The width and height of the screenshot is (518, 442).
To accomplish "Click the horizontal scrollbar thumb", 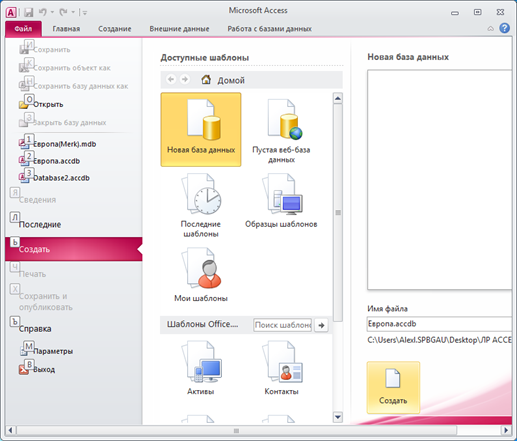I will click(x=236, y=431).
